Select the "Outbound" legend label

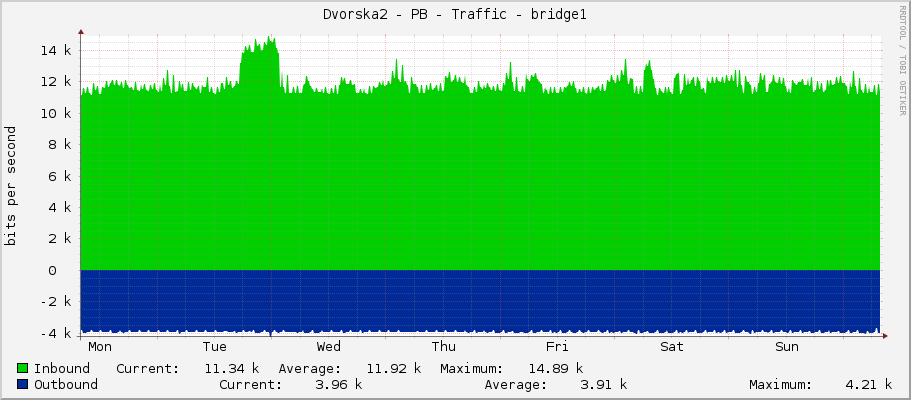pos(66,384)
